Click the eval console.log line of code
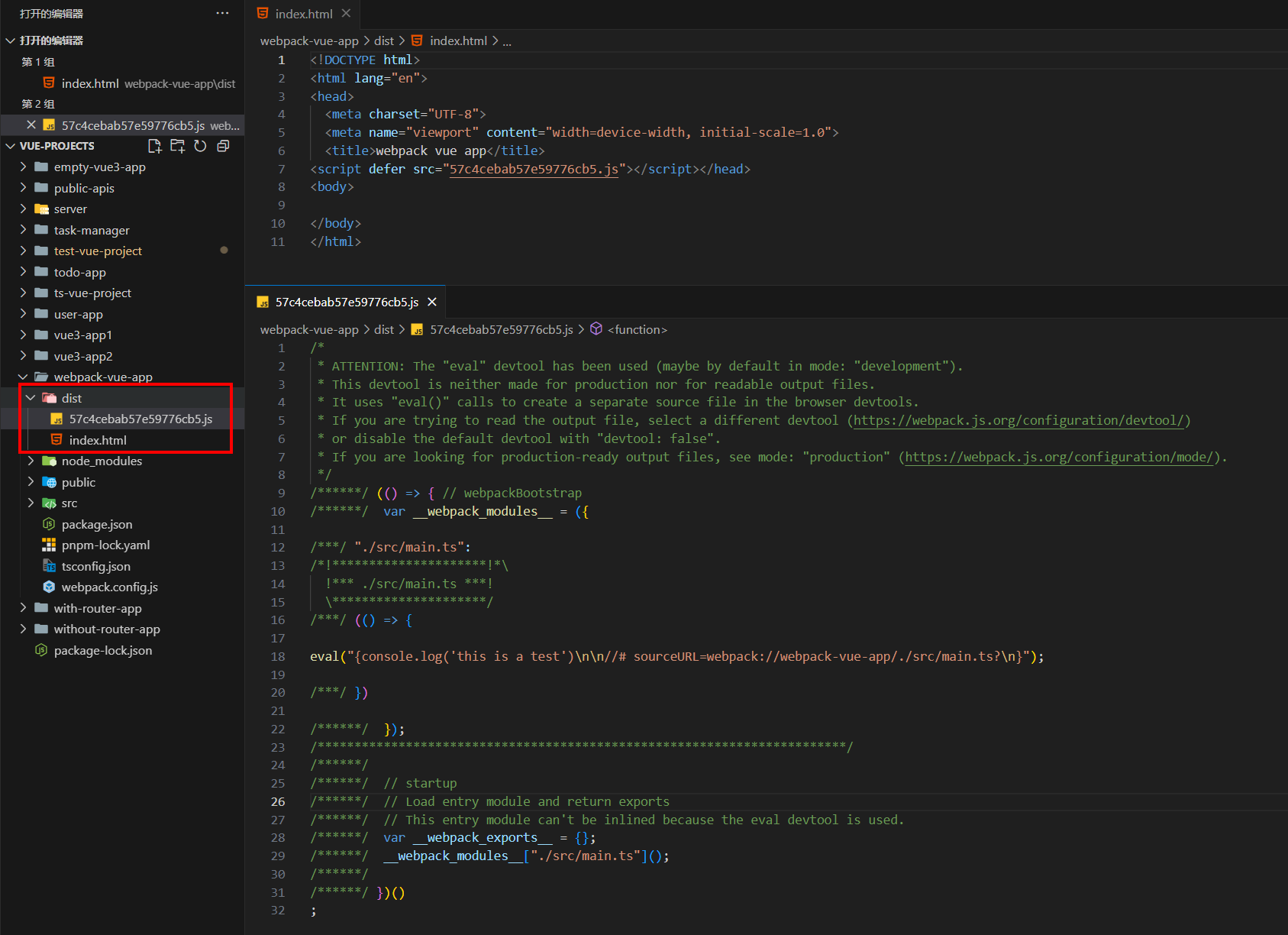 (x=676, y=656)
